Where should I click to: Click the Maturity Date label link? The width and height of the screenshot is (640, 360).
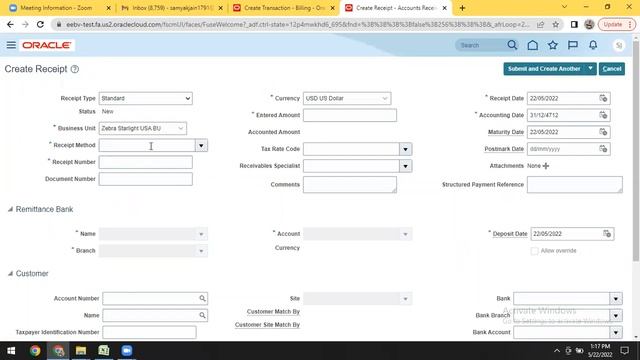pos(506,132)
